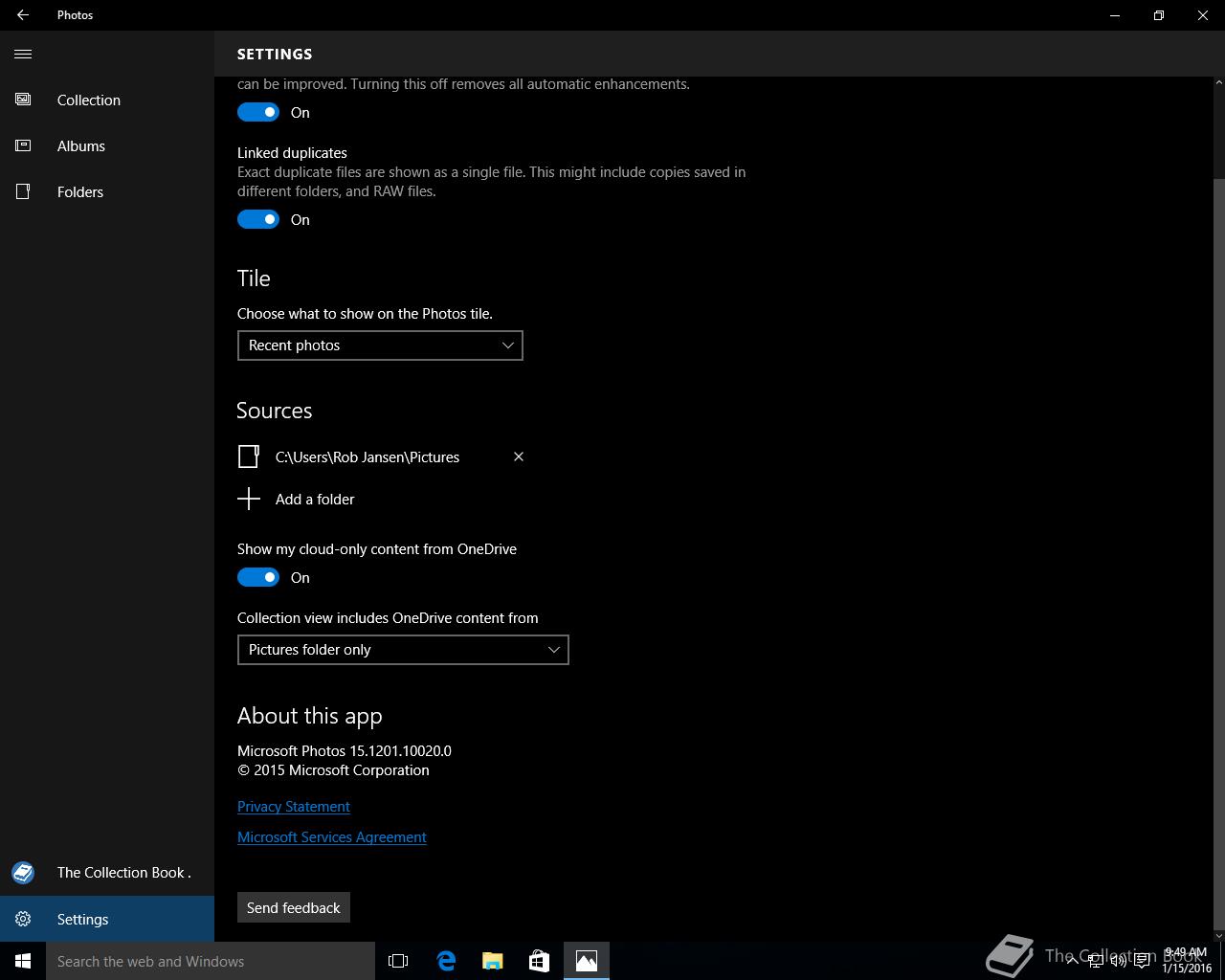
Task: Open the hamburger navigation menu
Action: pos(23,54)
